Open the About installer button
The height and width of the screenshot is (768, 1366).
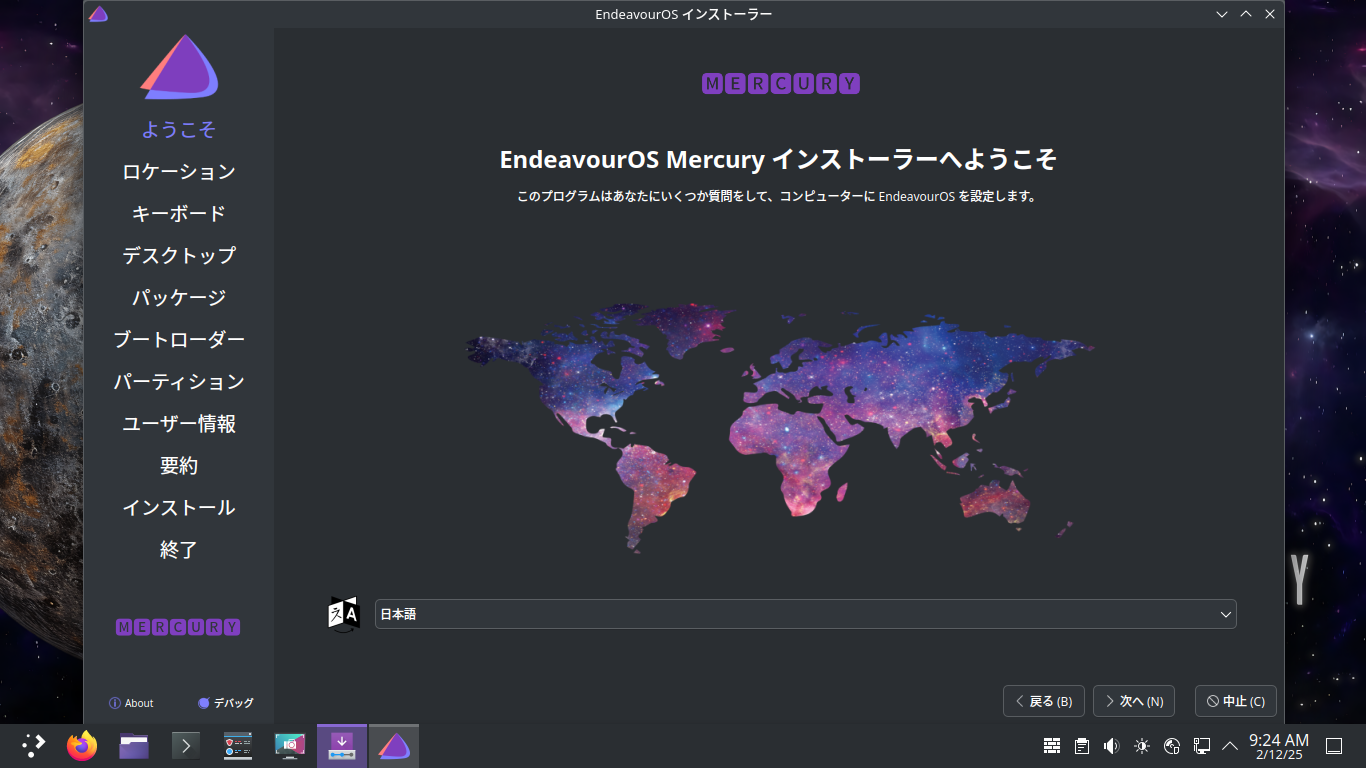[x=131, y=703]
